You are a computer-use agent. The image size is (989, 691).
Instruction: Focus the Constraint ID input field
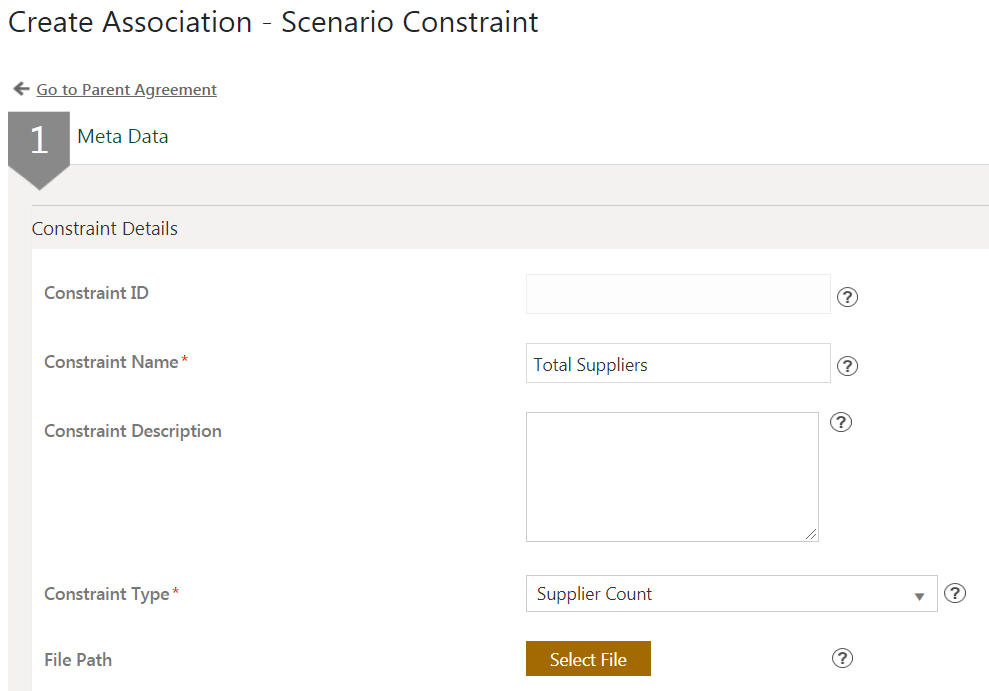pyautogui.click(x=678, y=294)
